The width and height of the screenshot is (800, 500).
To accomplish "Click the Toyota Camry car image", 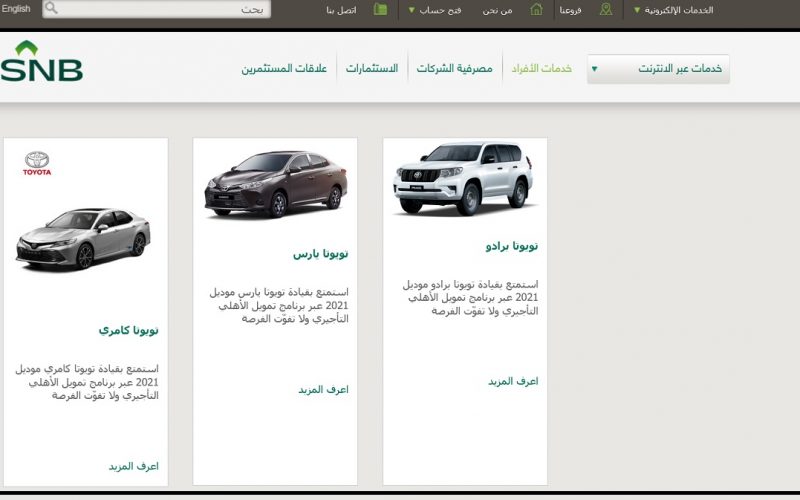I will point(84,238).
